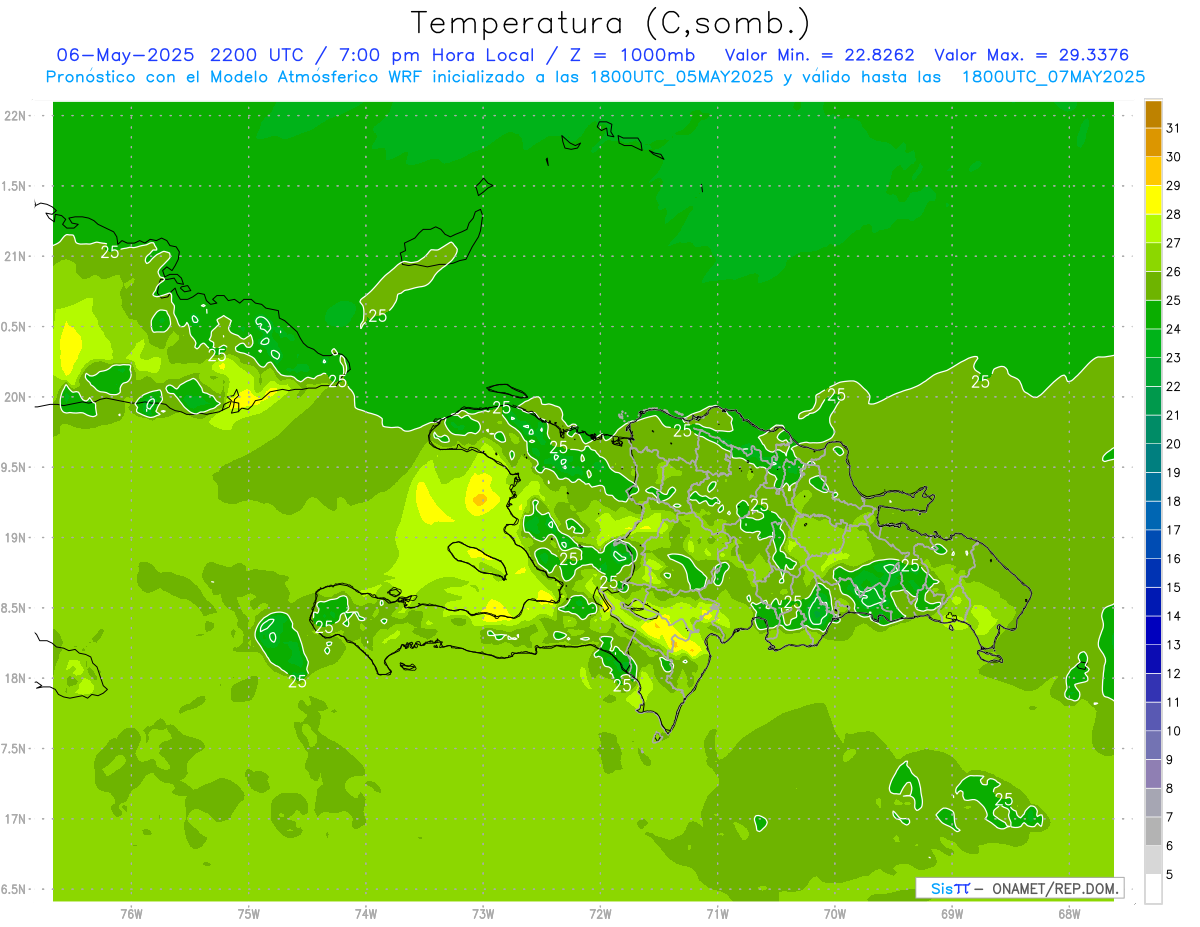
Task: Click the legend value "19"
Action: pyautogui.click(x=1174, y=473)
